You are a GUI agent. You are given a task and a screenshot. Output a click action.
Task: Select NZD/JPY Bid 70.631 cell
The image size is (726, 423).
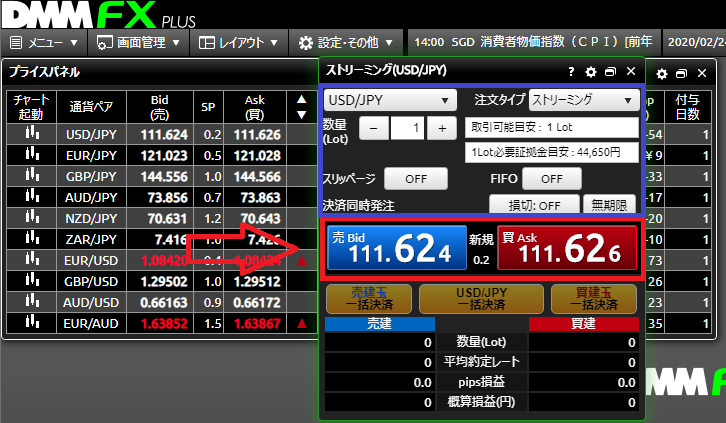(x=160, y=218)
